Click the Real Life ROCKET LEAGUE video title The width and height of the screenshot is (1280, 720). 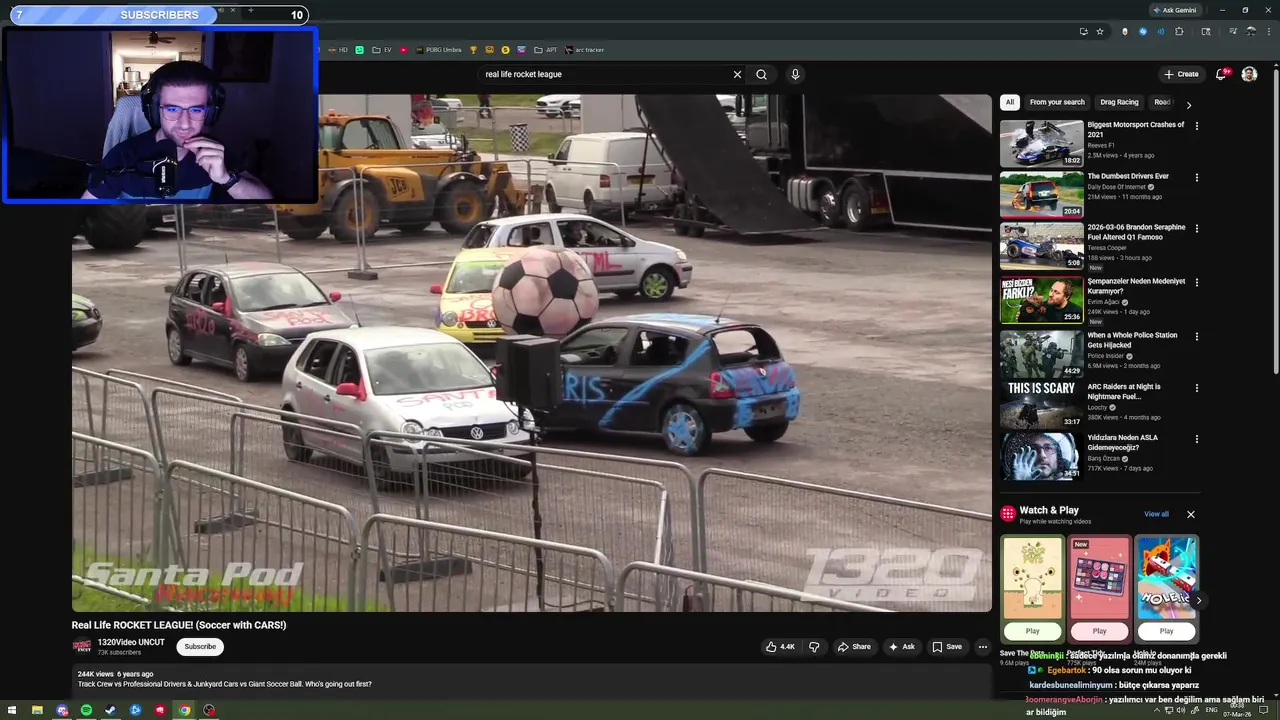pyautogui.click(x=179, y=625)
